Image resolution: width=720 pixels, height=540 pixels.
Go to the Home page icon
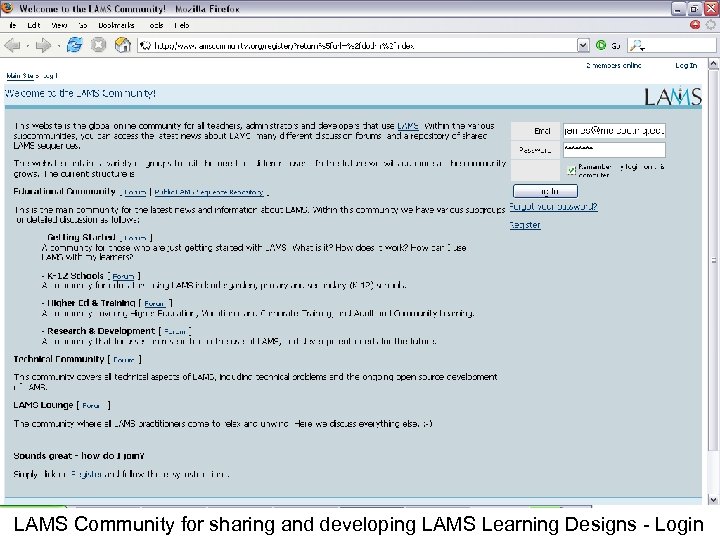pos(123,45)
